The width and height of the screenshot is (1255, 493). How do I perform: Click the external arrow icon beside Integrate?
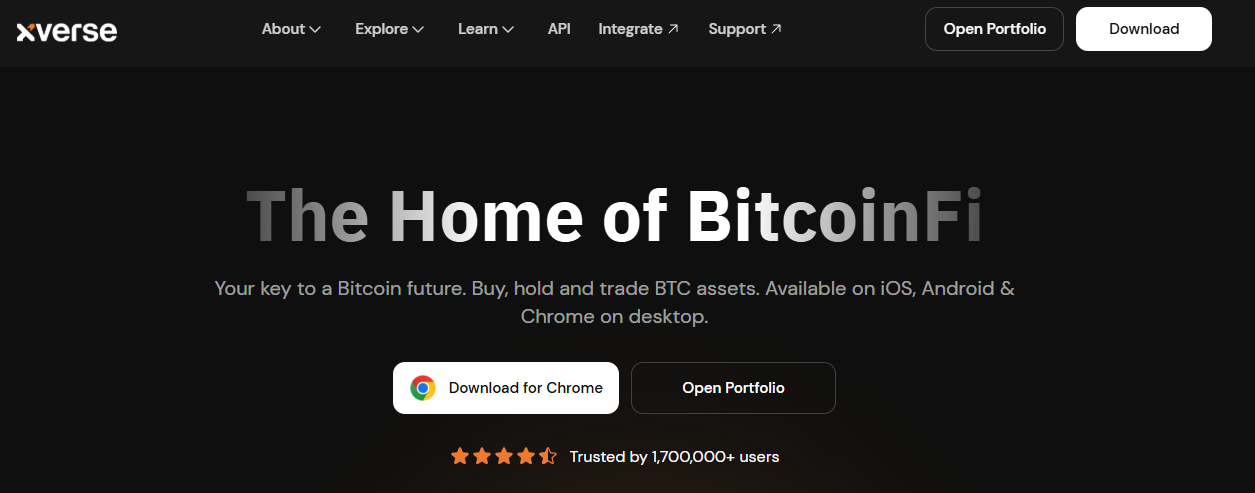(674, 29)
